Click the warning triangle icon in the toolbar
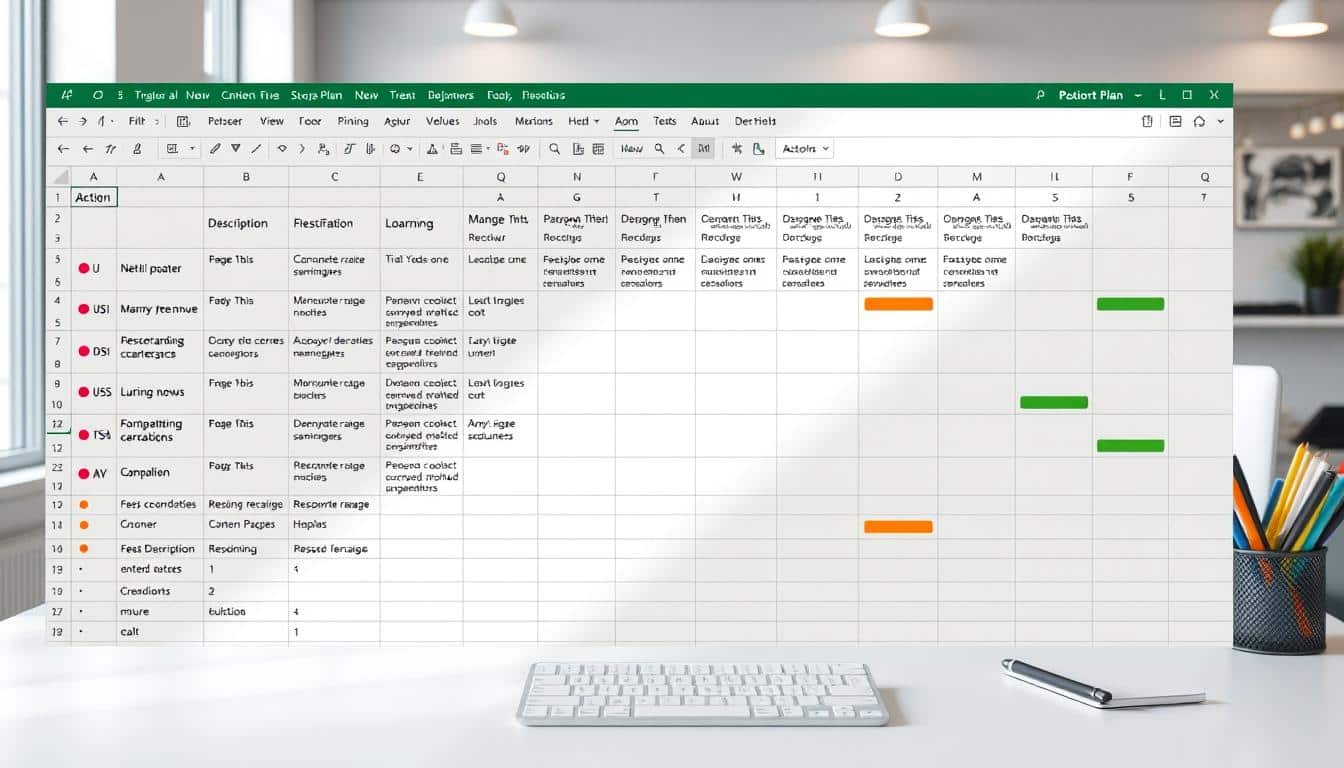Viewport: 1344px width, 768px height. click(433, 148)
